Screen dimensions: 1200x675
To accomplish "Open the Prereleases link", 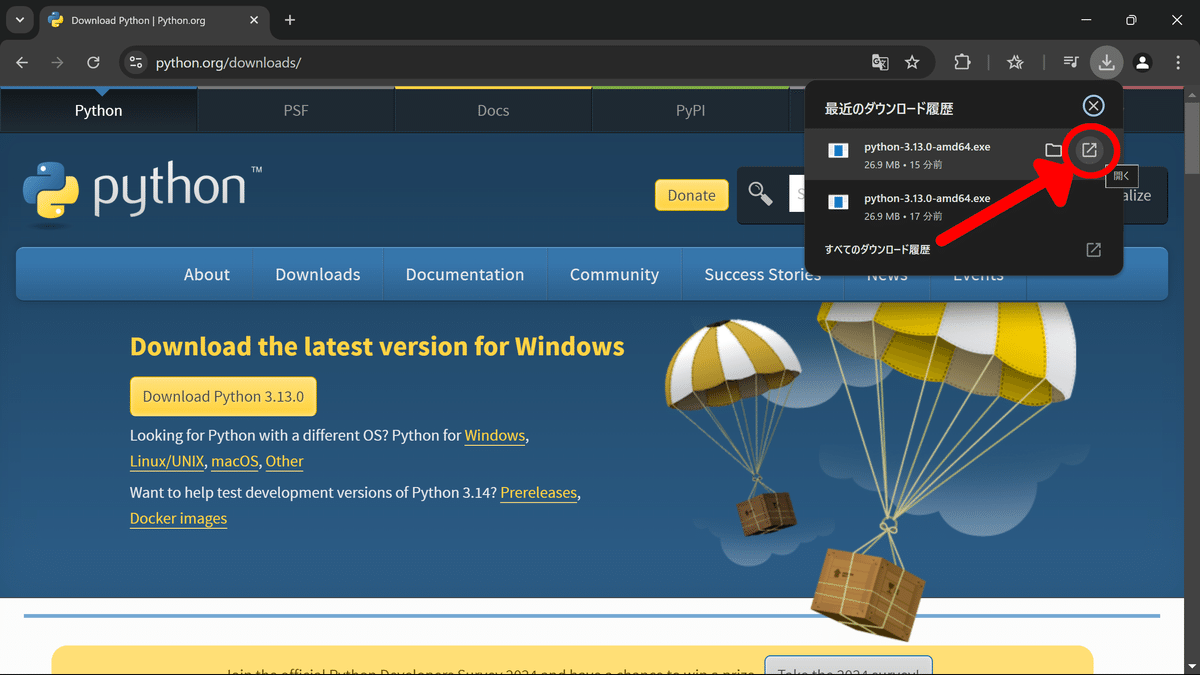I will [539, 493].
